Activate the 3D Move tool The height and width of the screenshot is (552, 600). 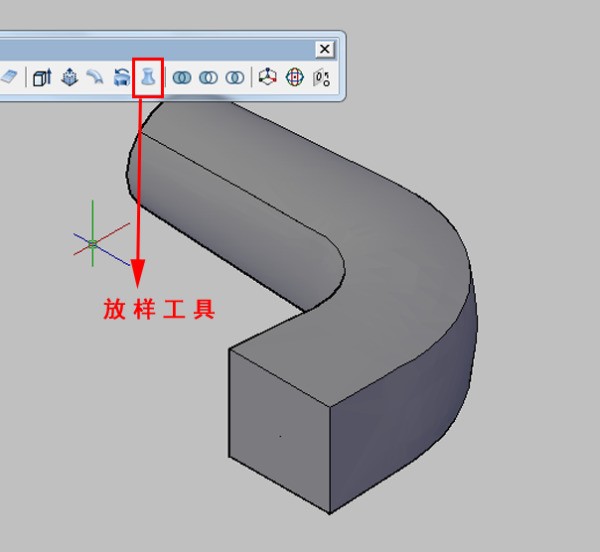[x=268, y=77]
